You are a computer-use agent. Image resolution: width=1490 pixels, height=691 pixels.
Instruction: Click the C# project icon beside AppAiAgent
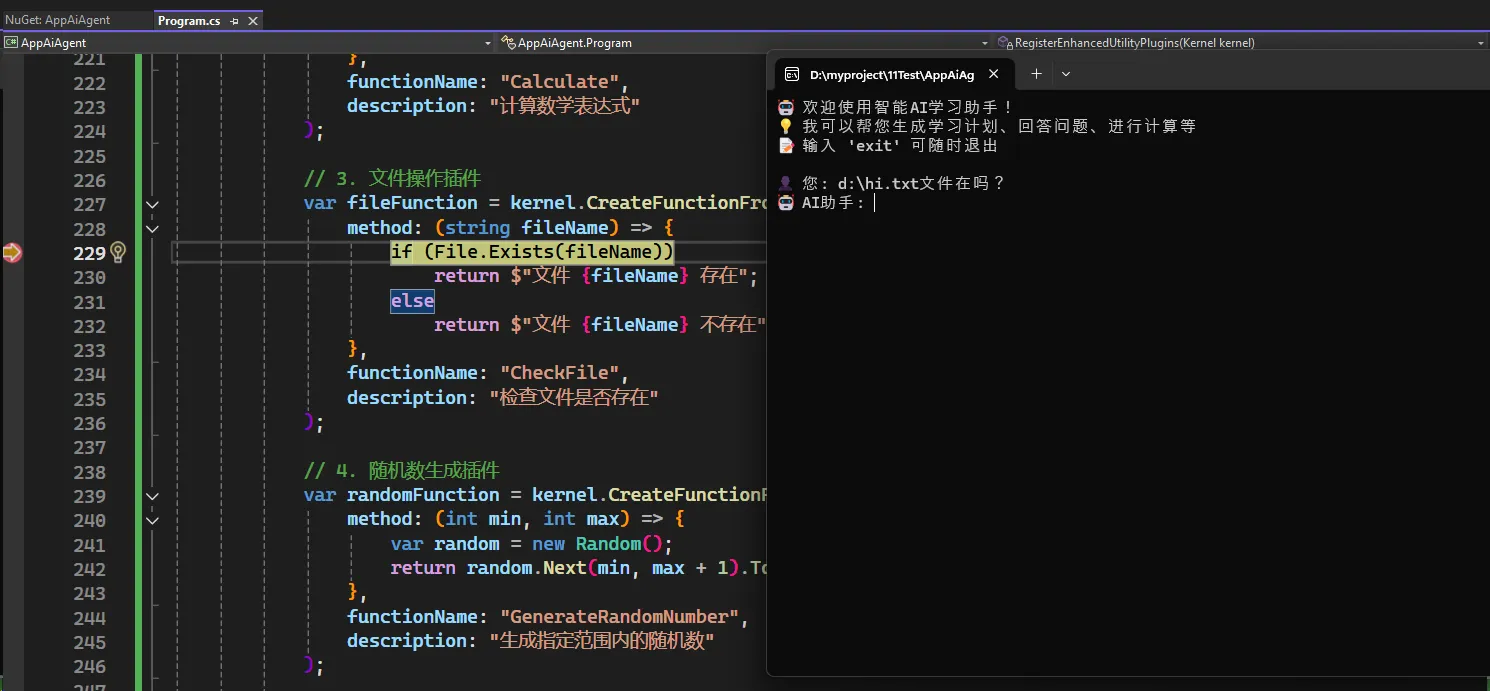[x=11, y=43]
